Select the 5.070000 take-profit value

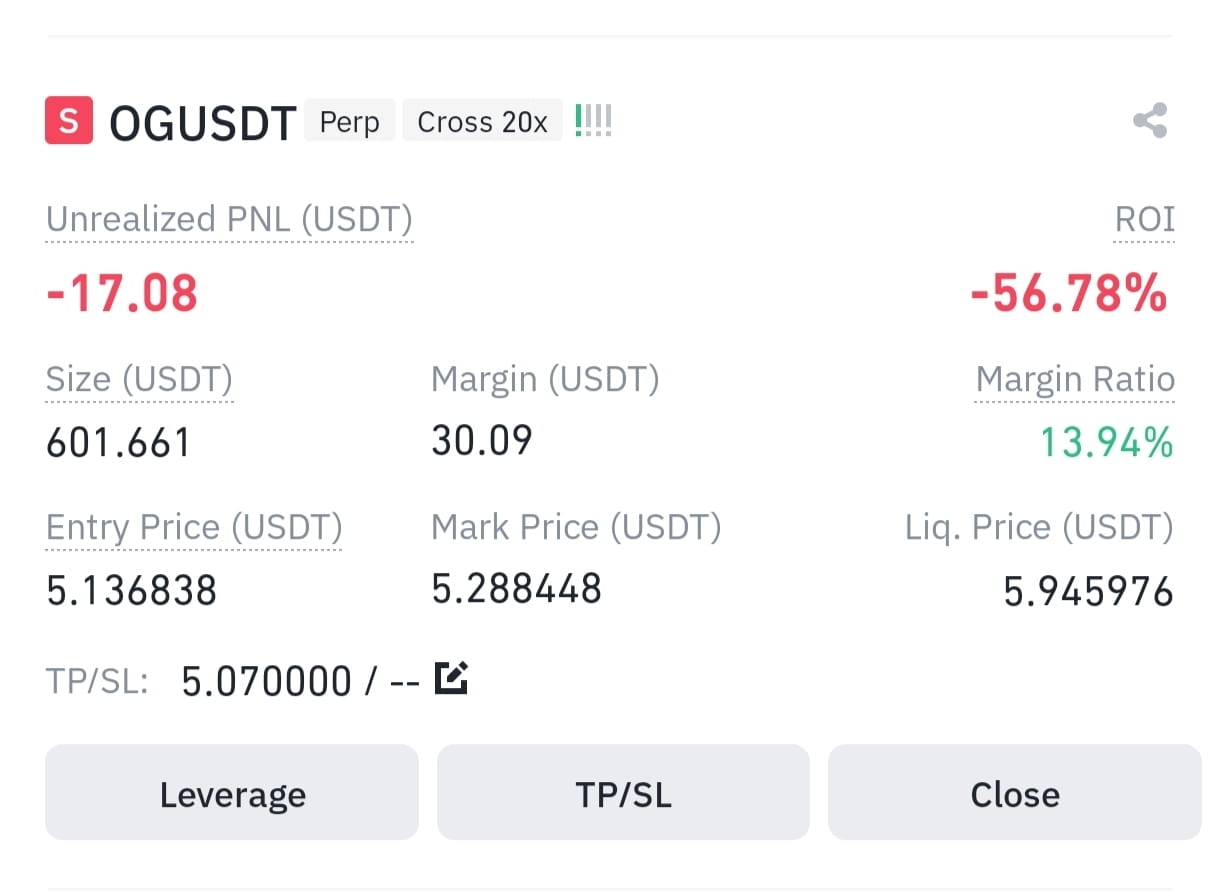pyautogui.click(x=267, y=682)
